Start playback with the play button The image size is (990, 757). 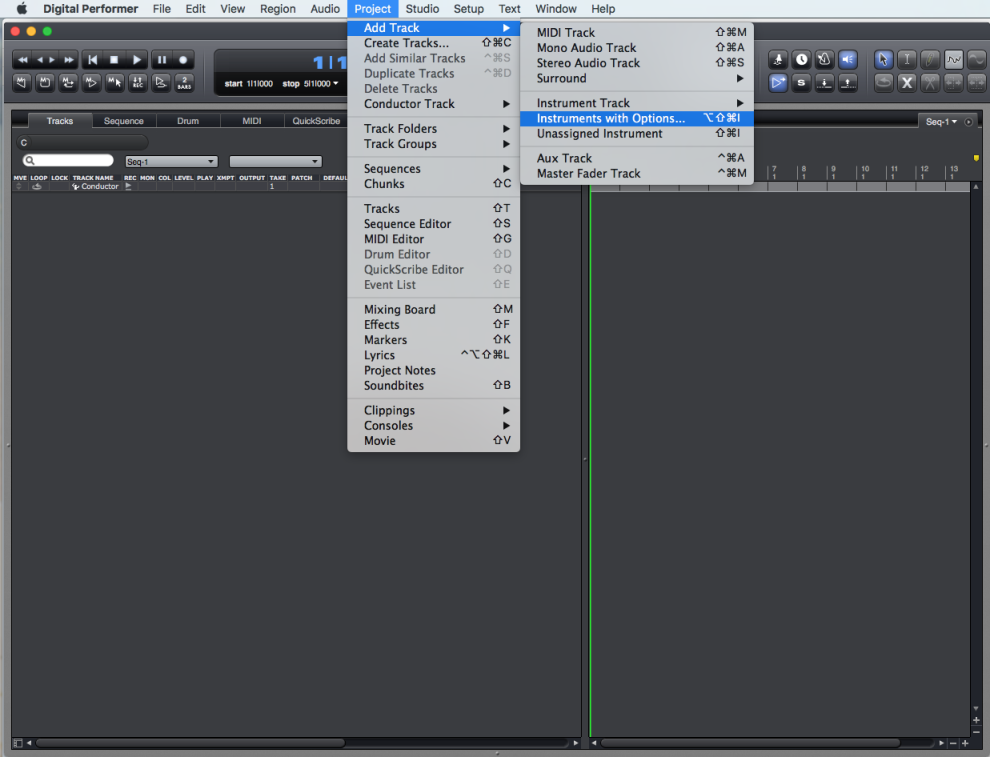136,60
